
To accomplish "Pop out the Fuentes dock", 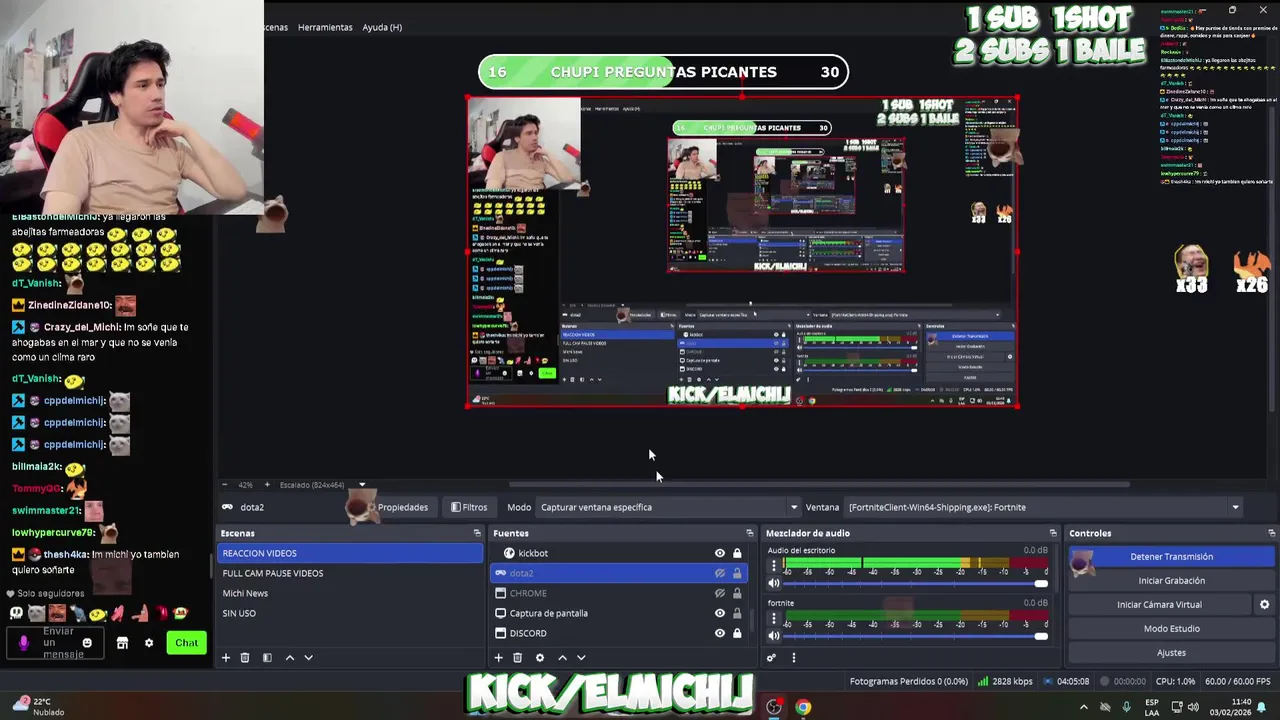I will [x=750, y=533].
